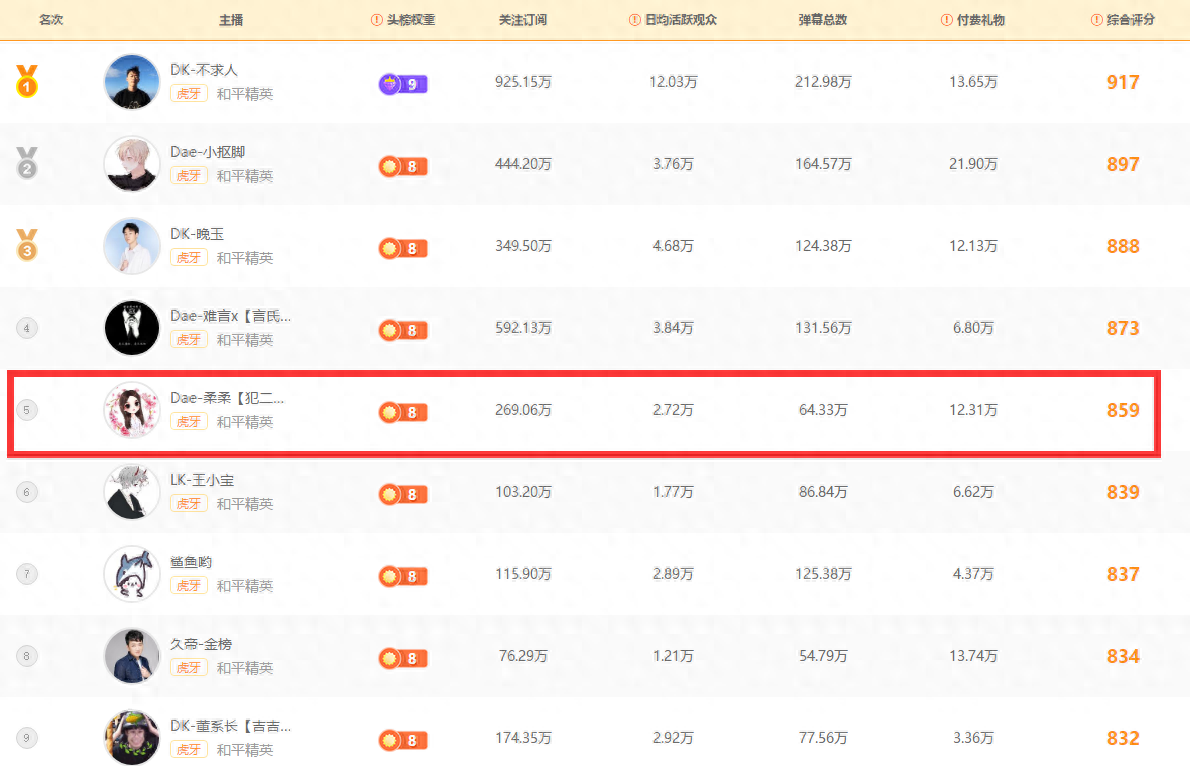The image size is (1190, 766).
Task: Select the LK-王小宝 avatar picture
Action: pos(132,492)
